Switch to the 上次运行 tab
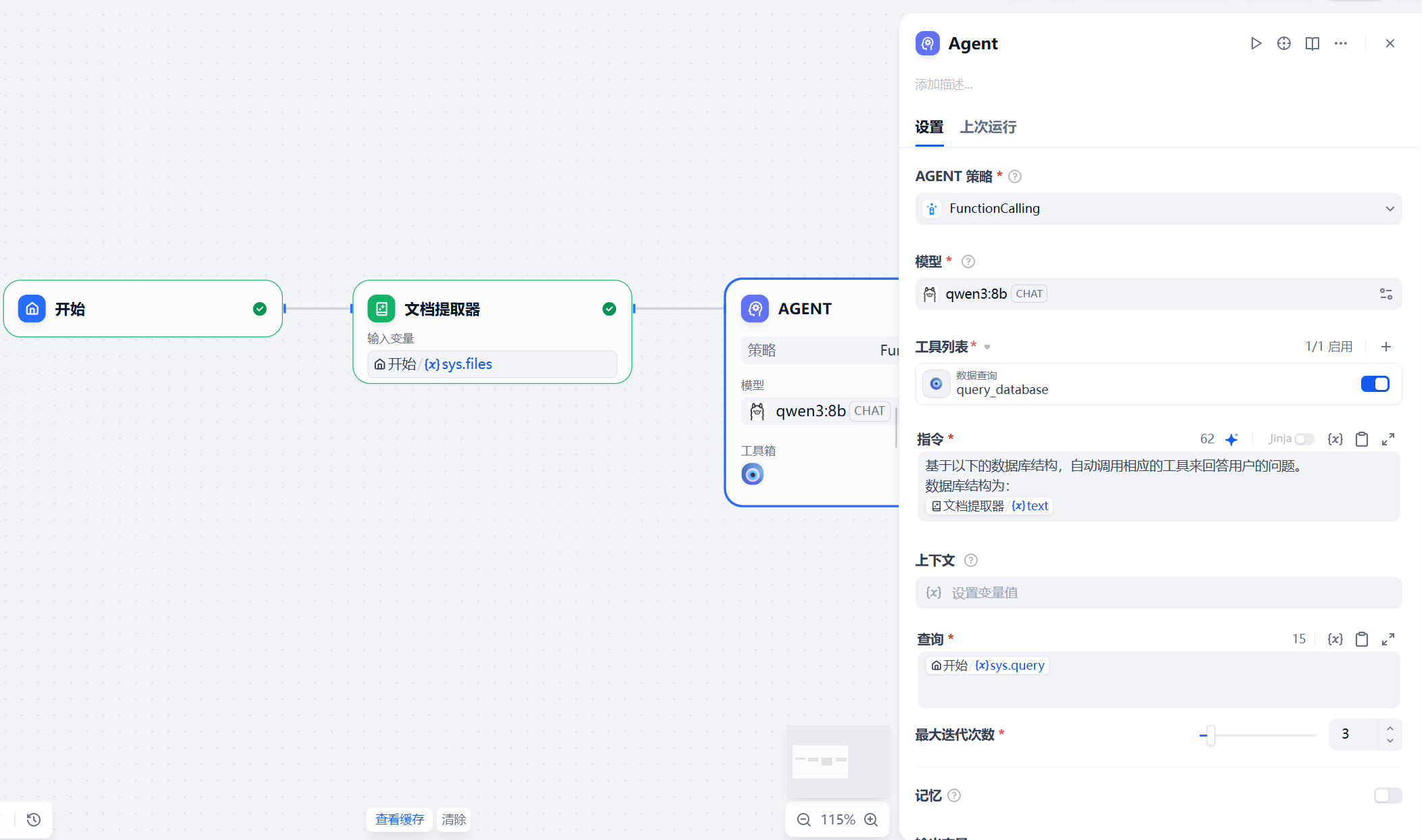 [x=988, y=127]
